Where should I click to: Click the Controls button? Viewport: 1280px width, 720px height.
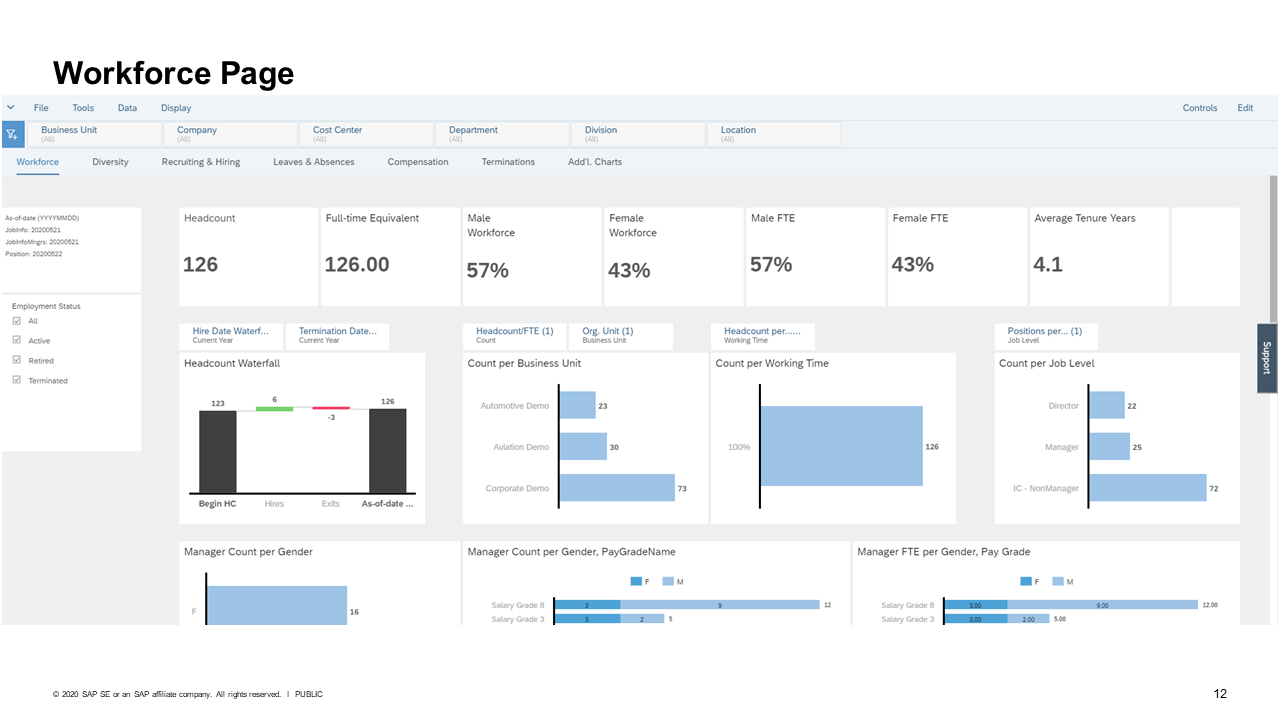coord(1200,107)
